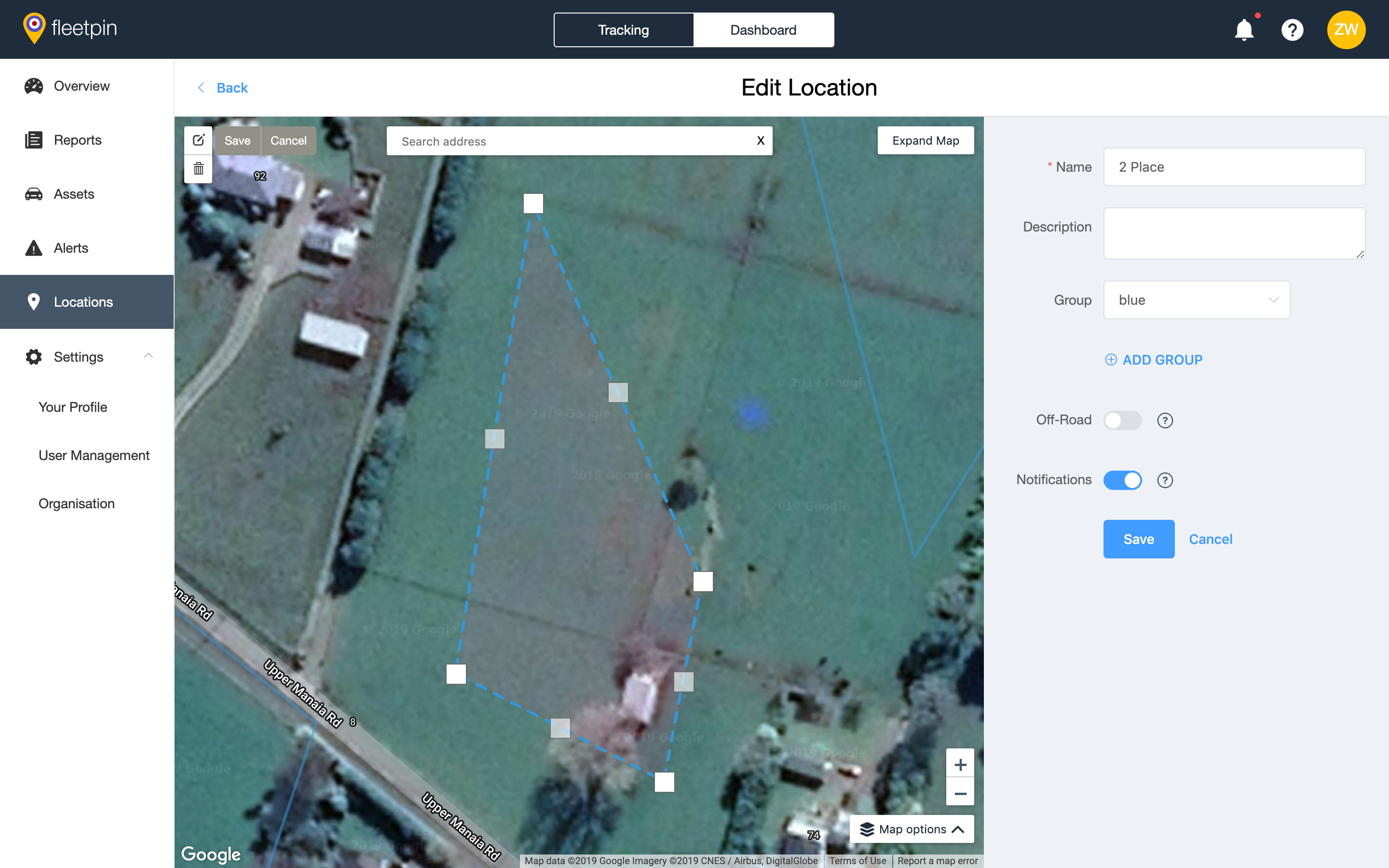The image size is (1389, 868).
Task: Clear search address with X
Action: [x=761, y=141]
